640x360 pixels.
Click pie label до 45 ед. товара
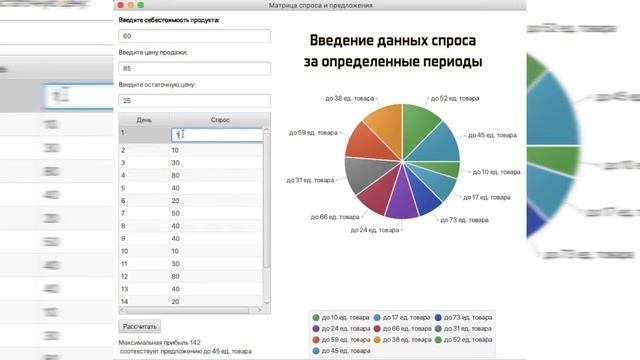pos(492,135)
